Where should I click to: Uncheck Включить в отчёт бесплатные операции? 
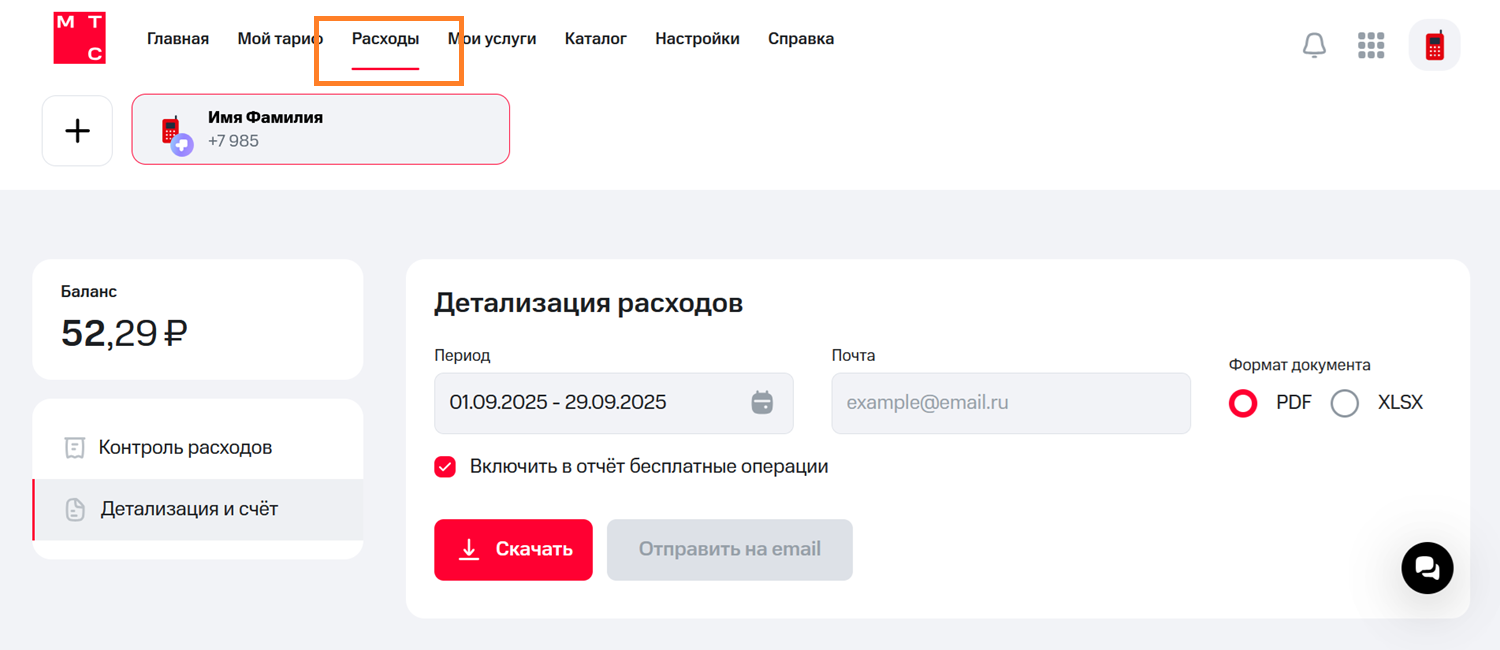[444, 466]
